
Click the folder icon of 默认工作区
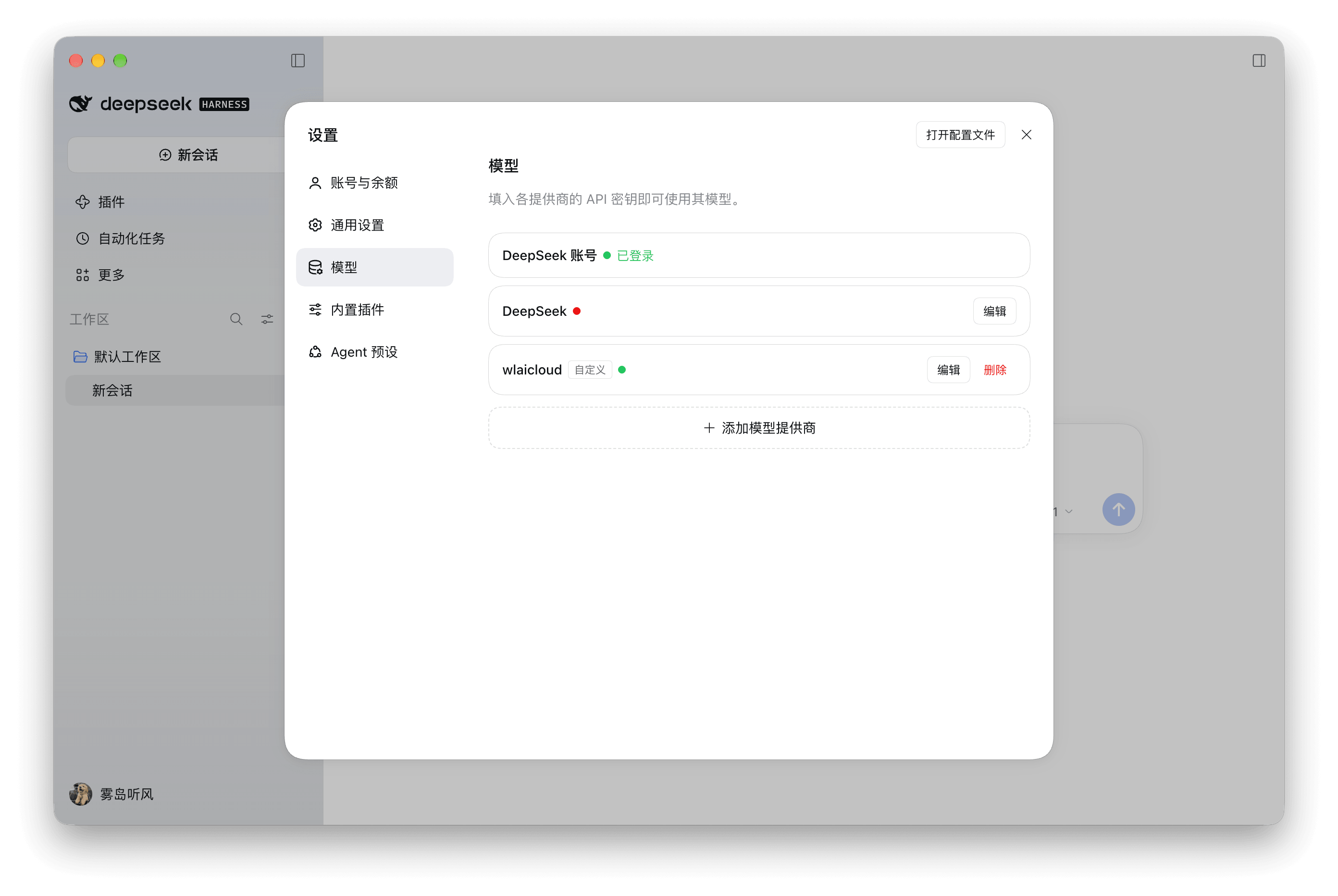click(81, 357)
